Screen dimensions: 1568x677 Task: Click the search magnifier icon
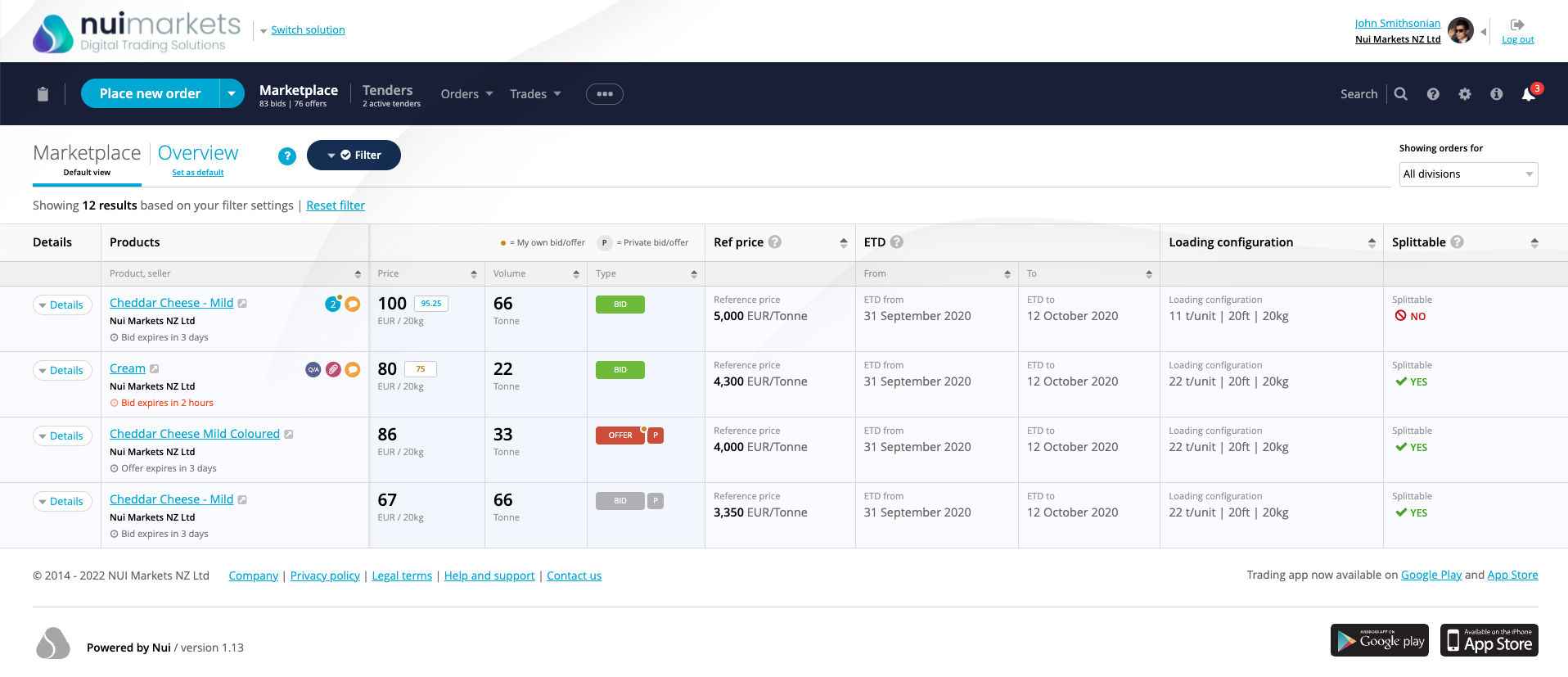tap(1401, 94)
